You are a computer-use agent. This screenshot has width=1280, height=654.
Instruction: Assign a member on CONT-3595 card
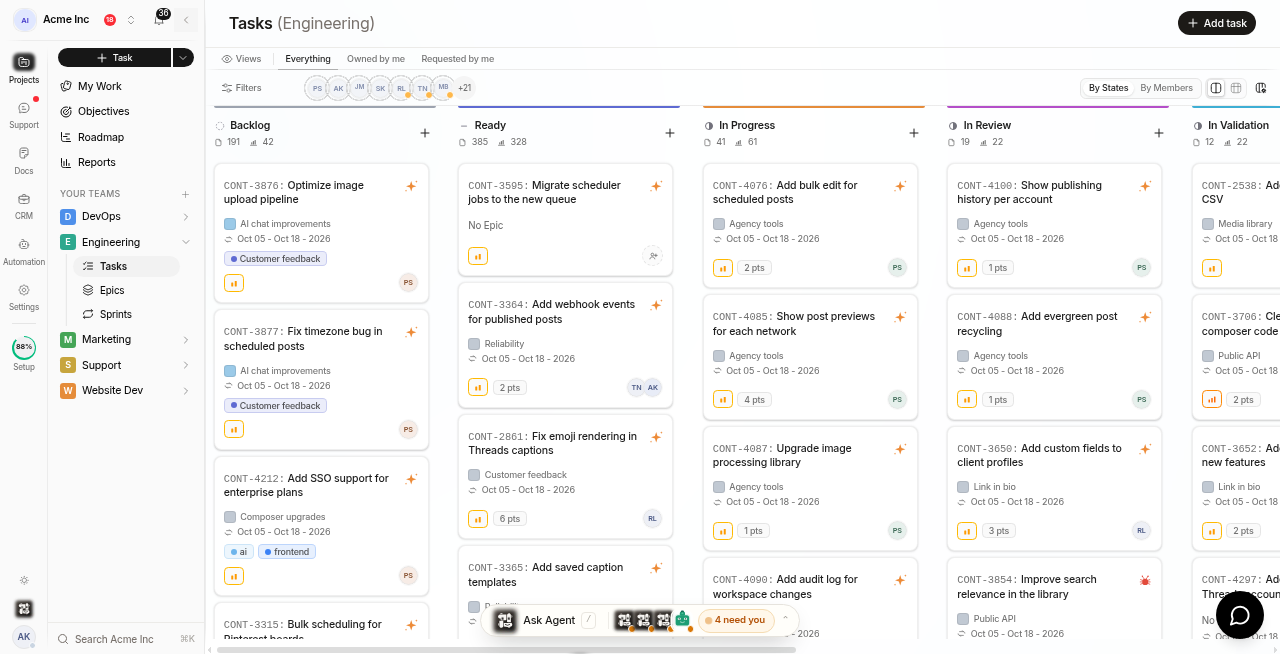coord(653,256)
